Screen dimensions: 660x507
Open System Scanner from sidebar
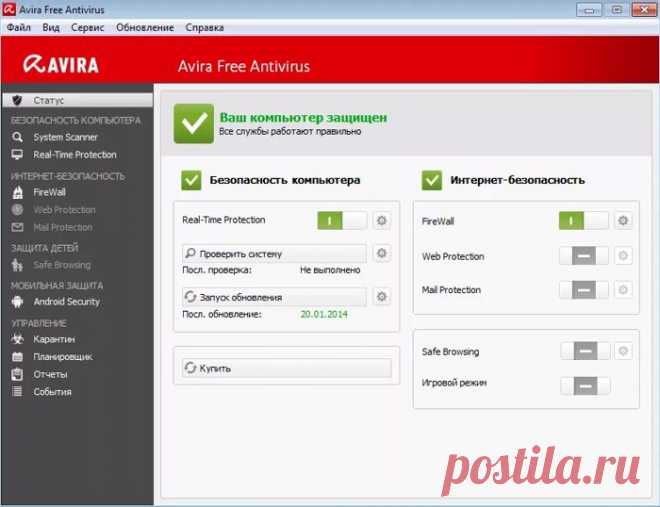pyautogui.click(x=65, y=137)
